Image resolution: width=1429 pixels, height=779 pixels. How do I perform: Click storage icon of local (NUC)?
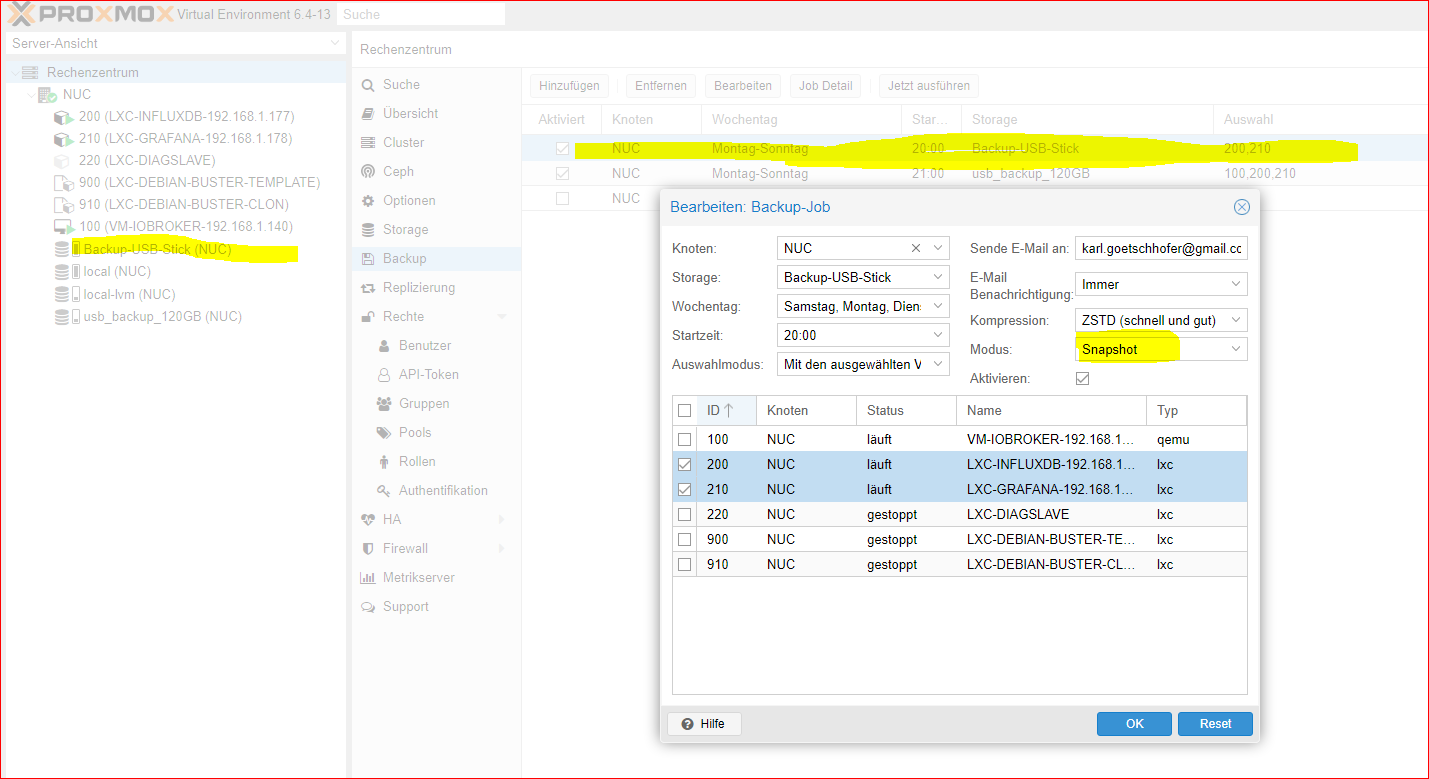(x=62, y=271)
